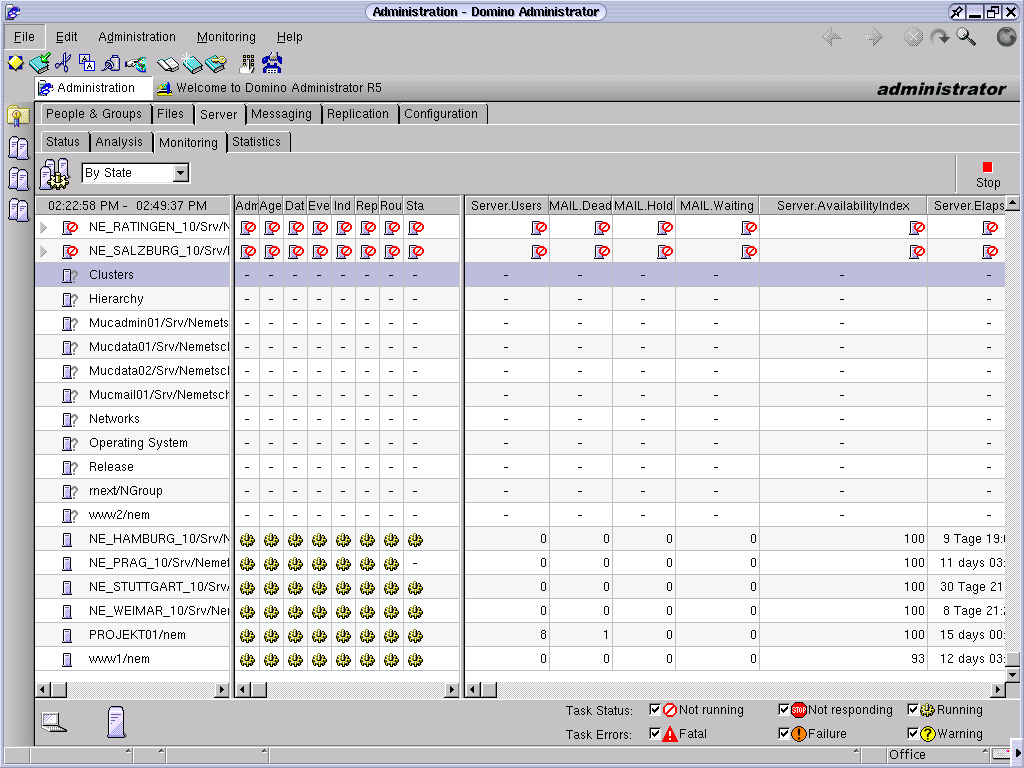Click the MAIL.Waiting column header

(716, 206)
